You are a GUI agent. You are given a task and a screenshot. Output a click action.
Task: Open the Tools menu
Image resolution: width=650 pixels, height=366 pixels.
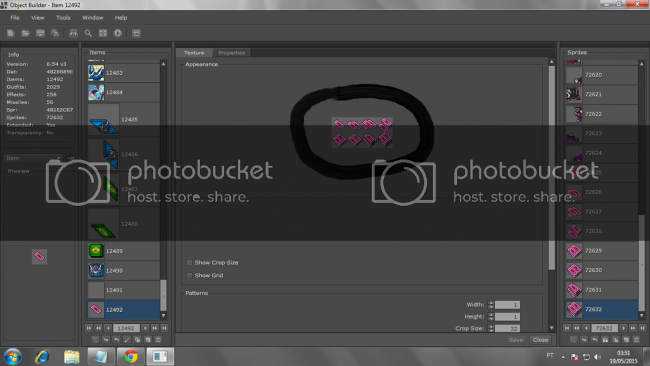[x=63, y=18]
